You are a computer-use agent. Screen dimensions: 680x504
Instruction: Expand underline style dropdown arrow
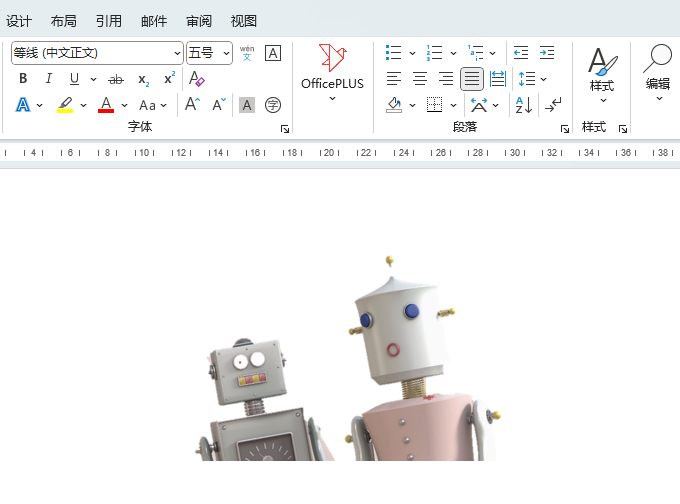tap(93, 79)
